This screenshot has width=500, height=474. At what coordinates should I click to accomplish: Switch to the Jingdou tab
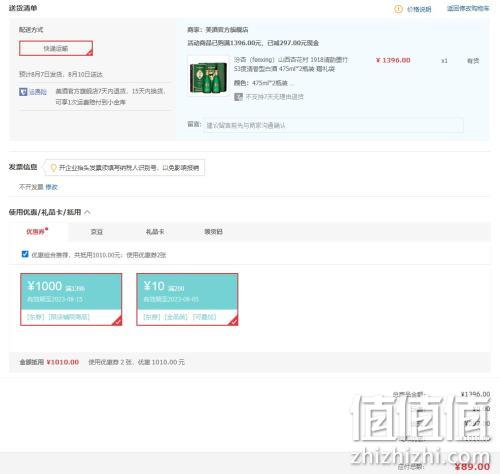97,232
